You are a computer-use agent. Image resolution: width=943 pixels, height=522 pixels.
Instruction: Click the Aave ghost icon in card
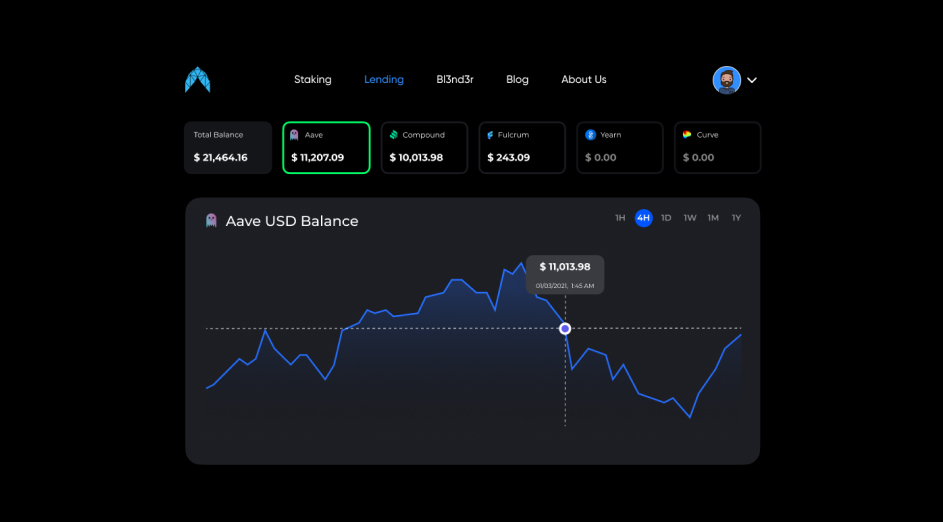point(294,135)
